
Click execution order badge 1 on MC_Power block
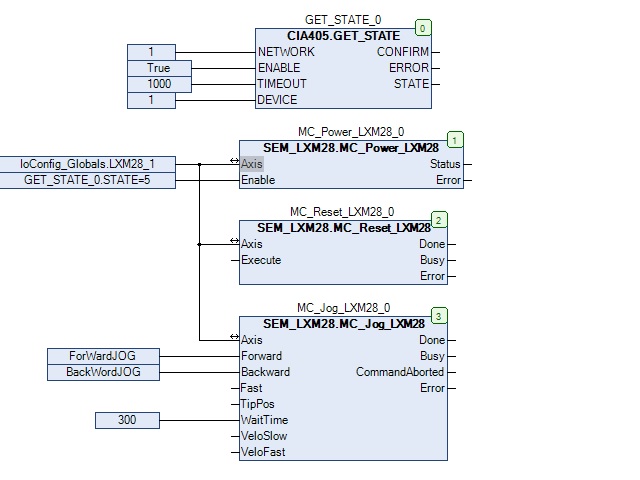[x=456, y=140]
